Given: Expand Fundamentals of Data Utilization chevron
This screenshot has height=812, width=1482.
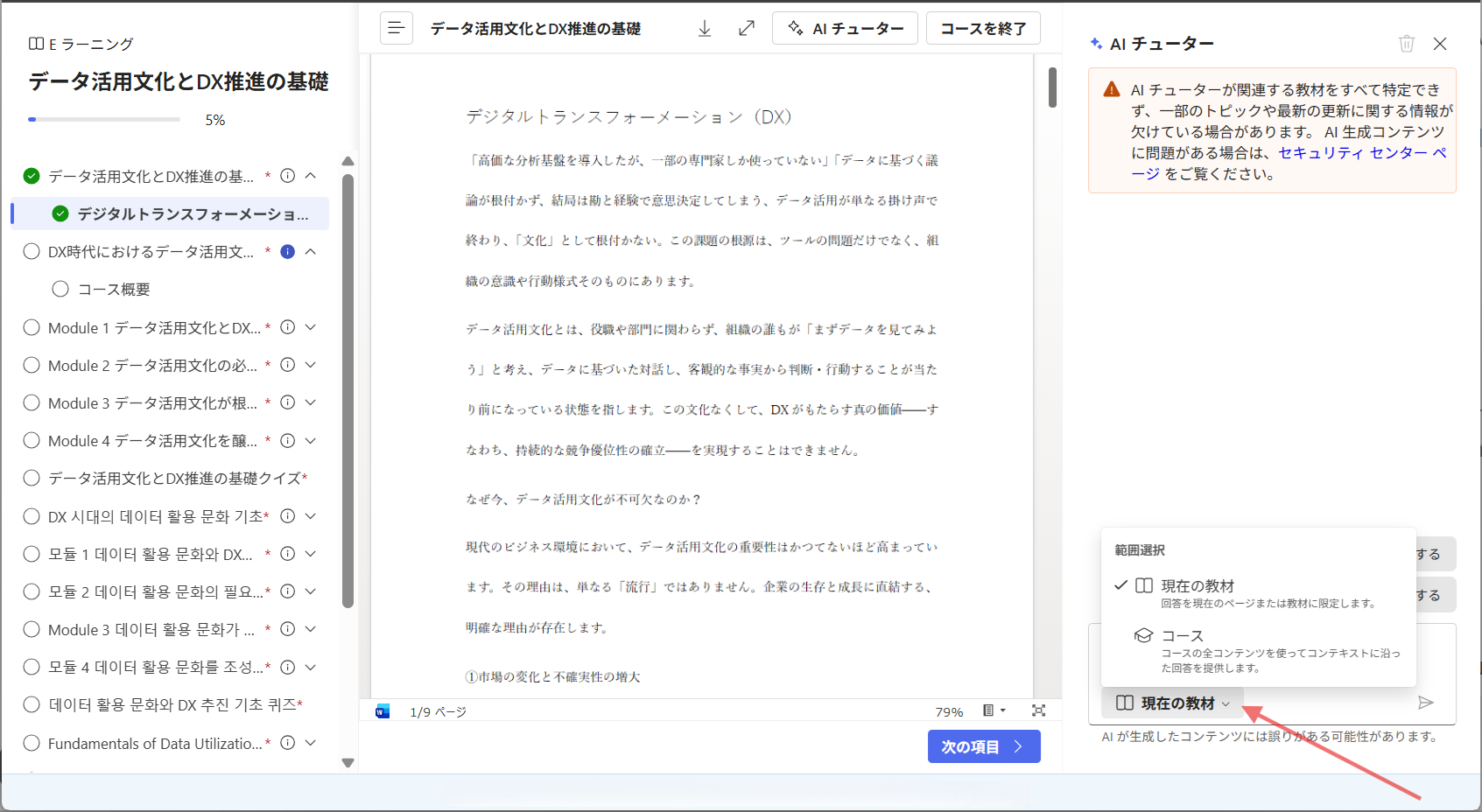Looking at the screenshot, I should 311,743.
